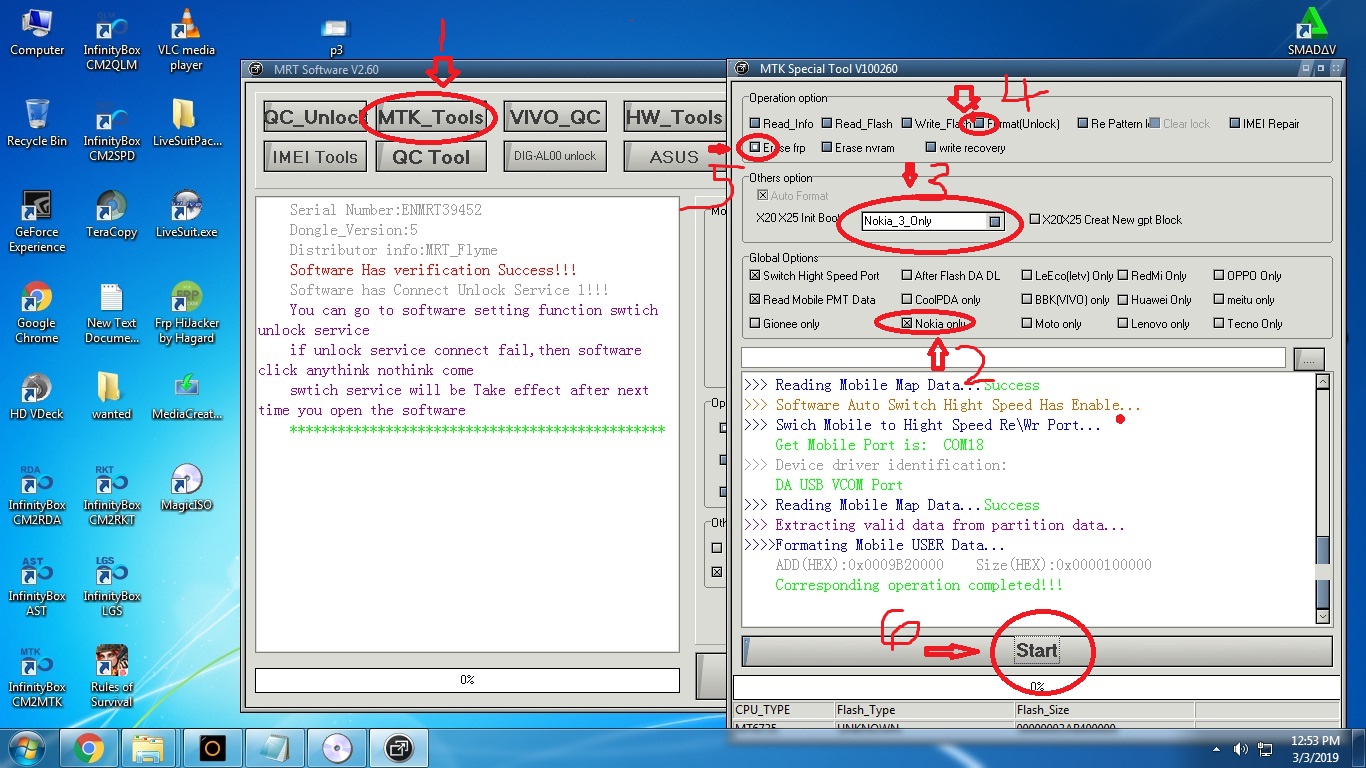Open QC Tool in MRT Software

click(431, 156)
